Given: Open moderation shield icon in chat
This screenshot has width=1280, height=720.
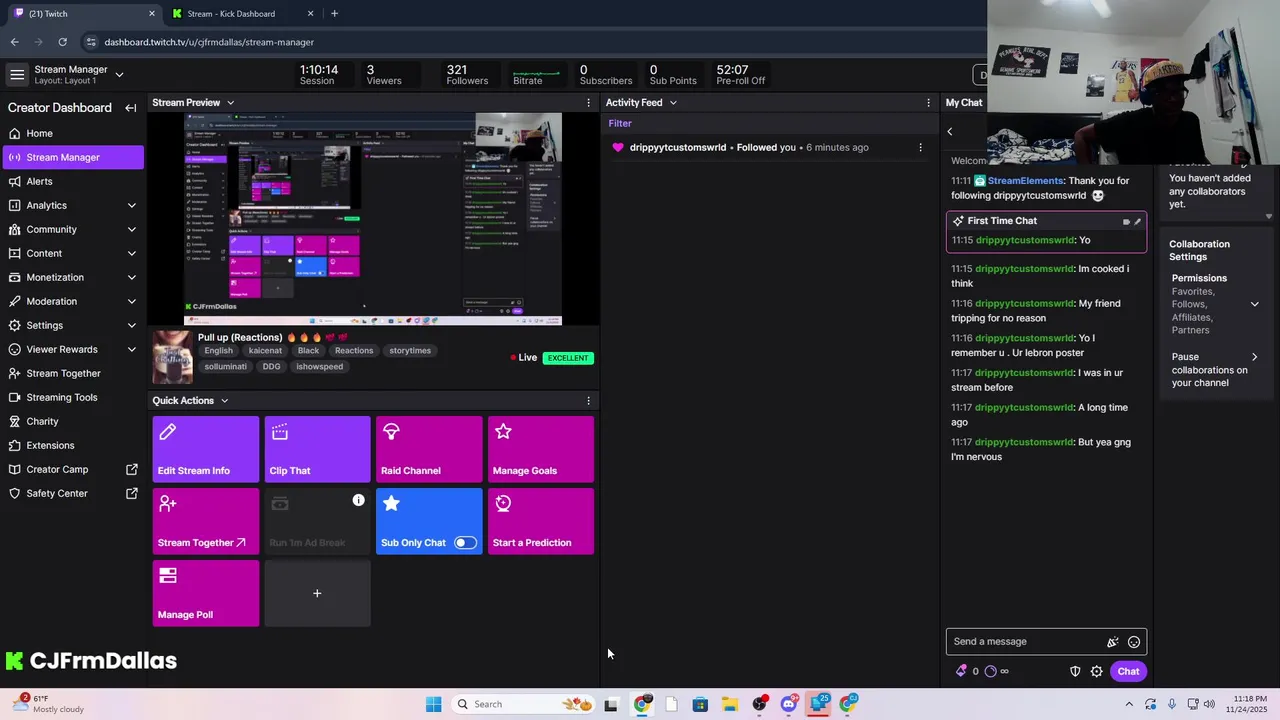Looking at the screenshot, I should (x=1075, y=672).
